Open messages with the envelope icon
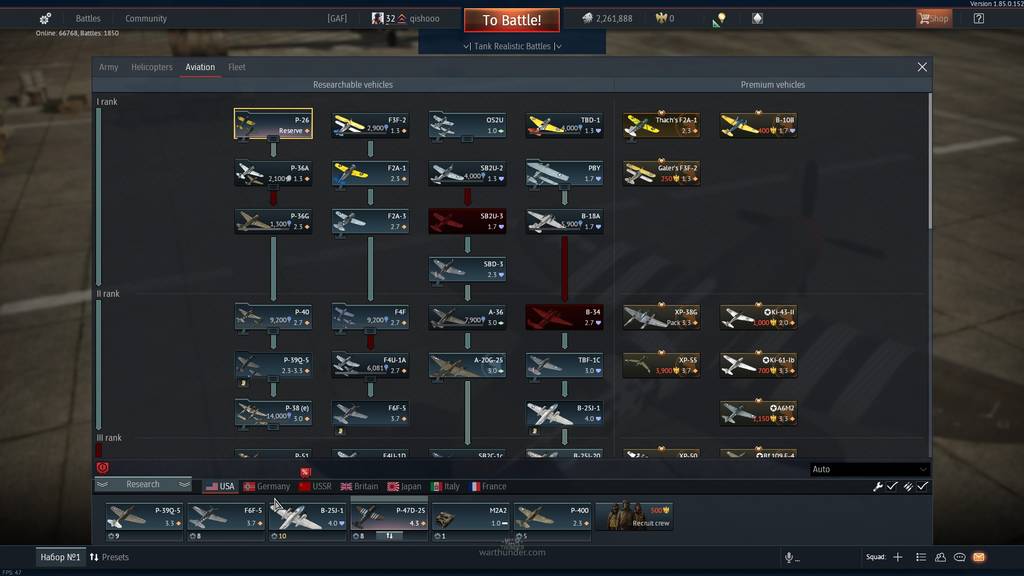This screenshot has width=1024, height=576. pos(978,557)
